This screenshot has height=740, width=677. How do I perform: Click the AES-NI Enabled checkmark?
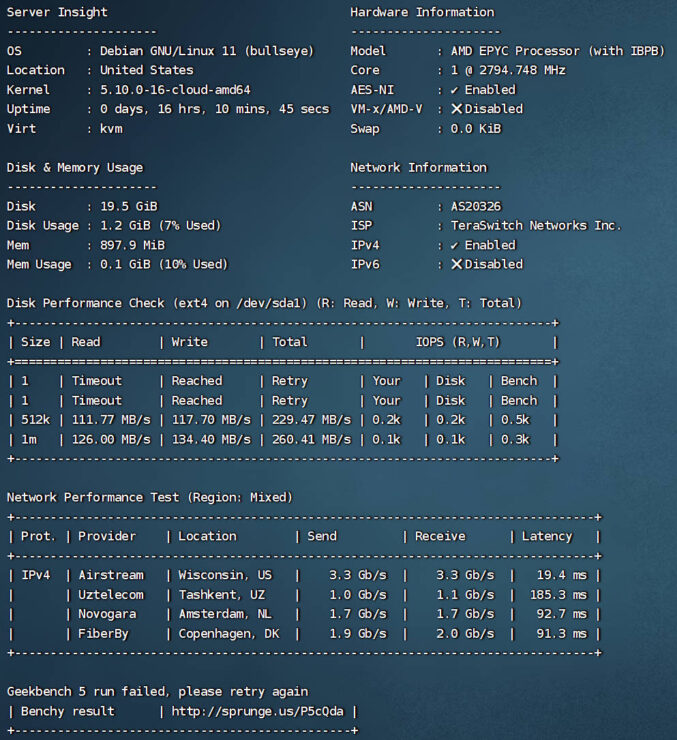(x=455, y=90)
